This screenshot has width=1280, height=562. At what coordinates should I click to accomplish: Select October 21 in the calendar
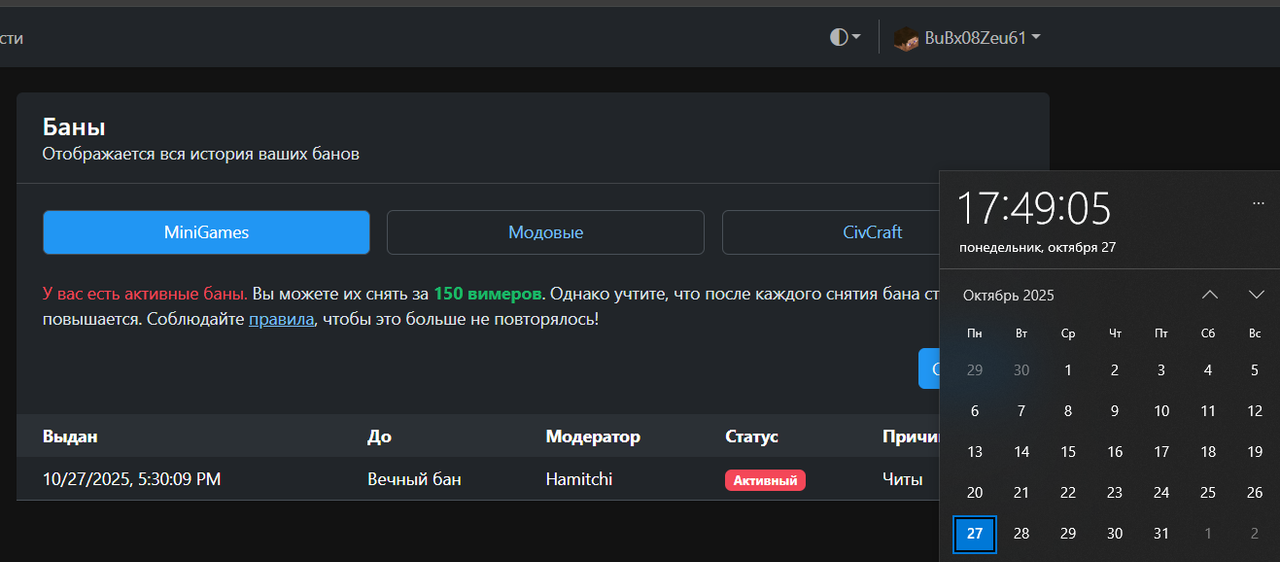coord(1021,493)
